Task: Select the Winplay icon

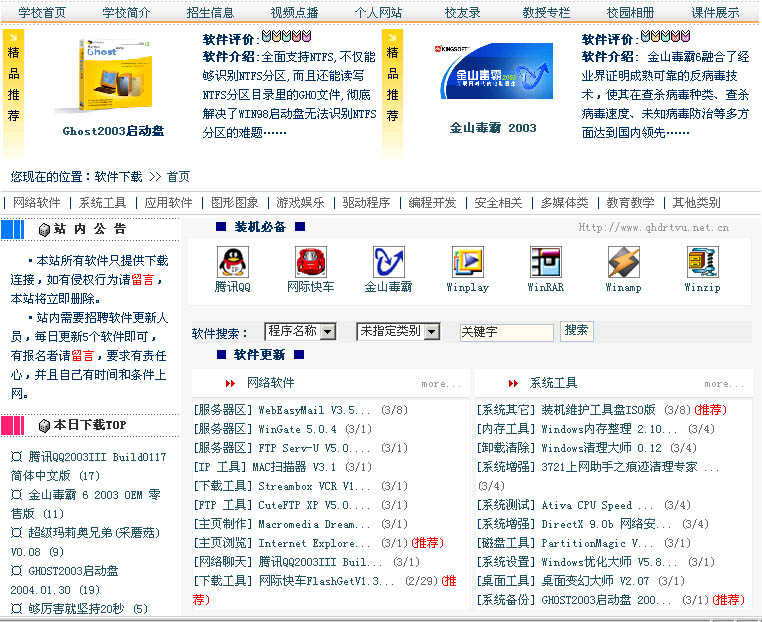Action: click(468, 262)
